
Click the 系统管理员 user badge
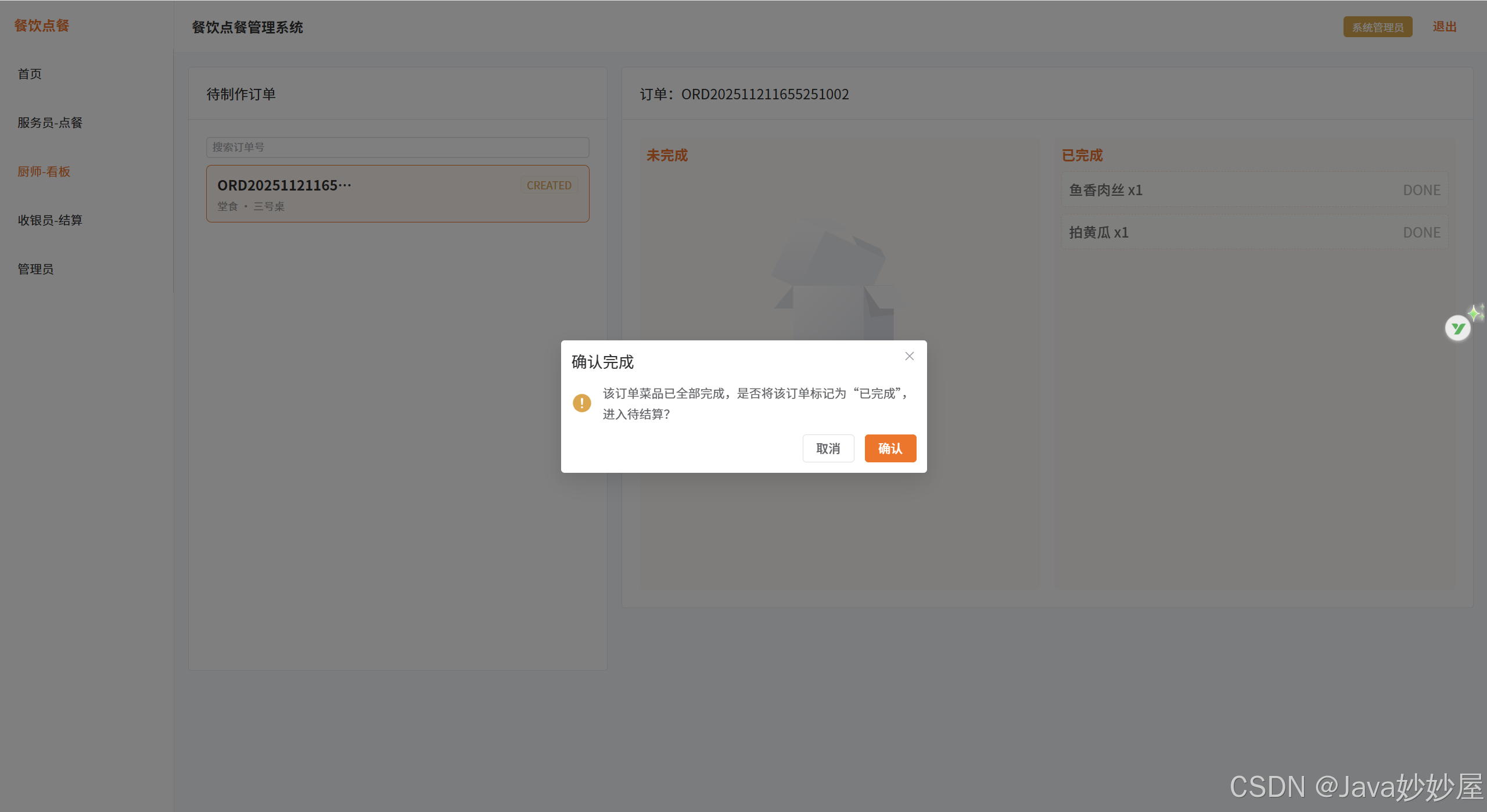click(x=1377, y=27)
